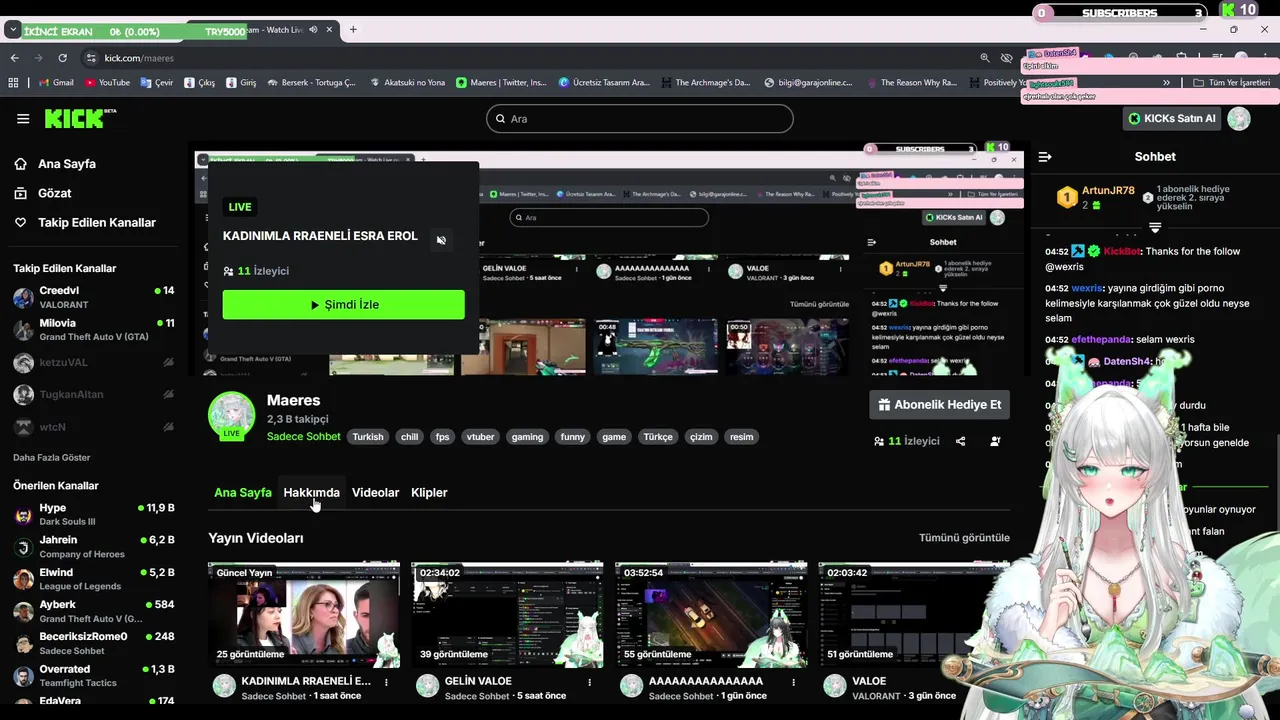Click the vtuber tag

pos(480,437)
